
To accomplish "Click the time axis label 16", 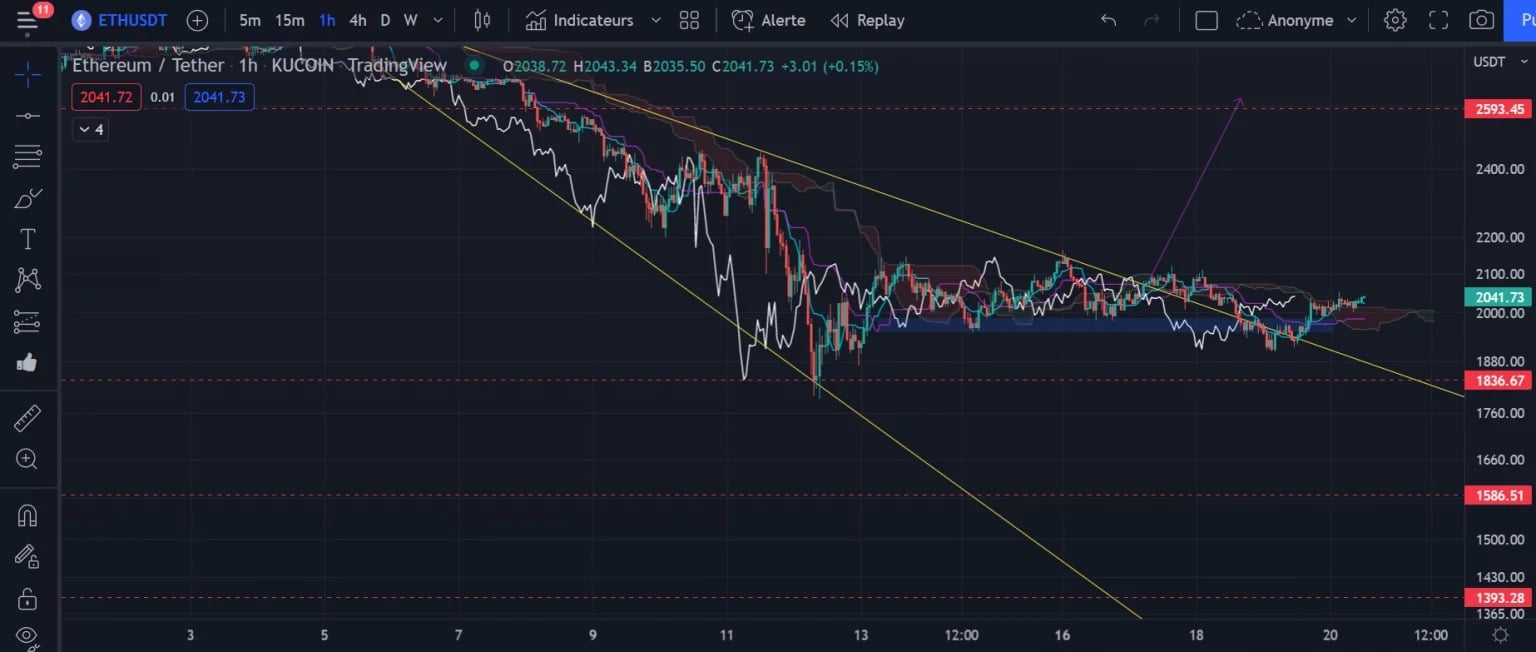I will click(x=1062, y=635).
